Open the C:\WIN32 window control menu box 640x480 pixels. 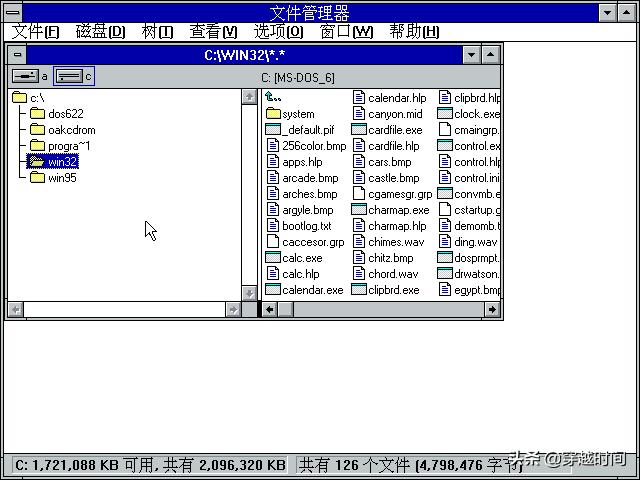point(17,54)
